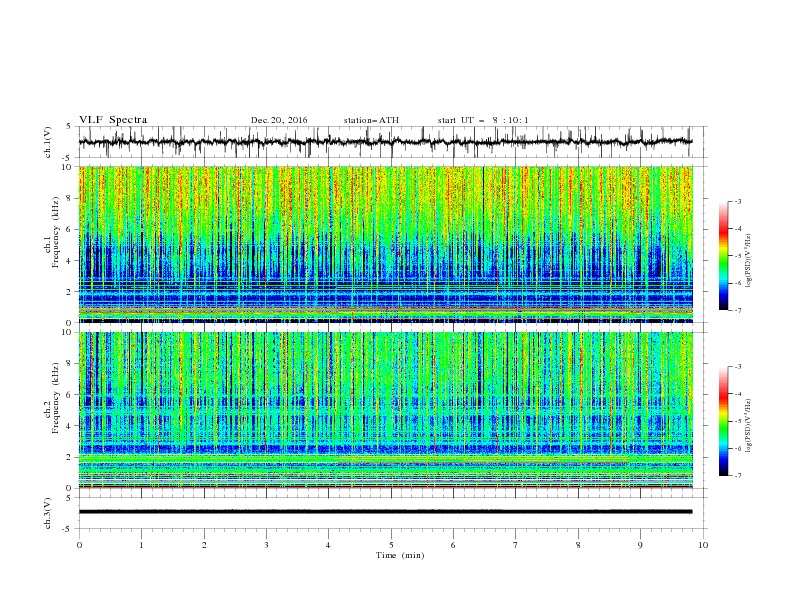This screenshot has width=792, height=612.
Task: Click the ch.2 spectrogram color scale bar
Action: (x=723, y=421)
